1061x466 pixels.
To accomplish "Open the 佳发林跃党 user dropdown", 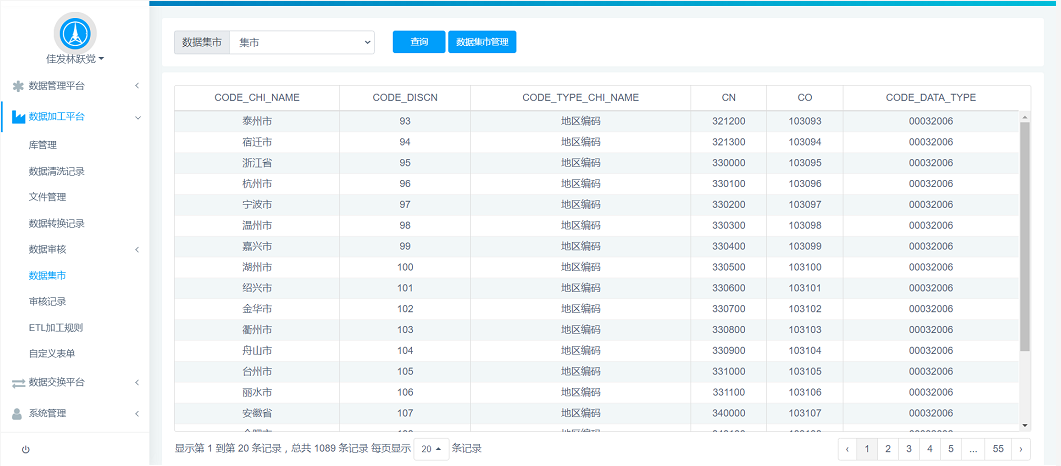I will click(x=75, y=60).
